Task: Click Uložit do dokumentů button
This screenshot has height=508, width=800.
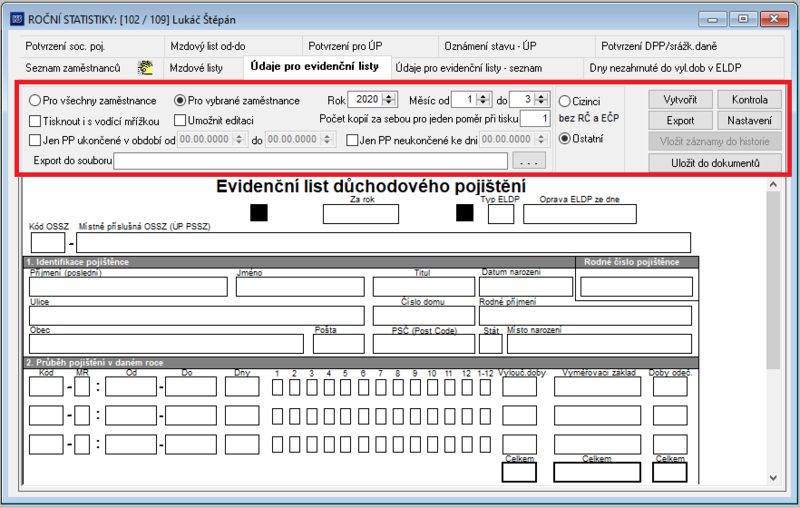Action: (x=715, y=163)
